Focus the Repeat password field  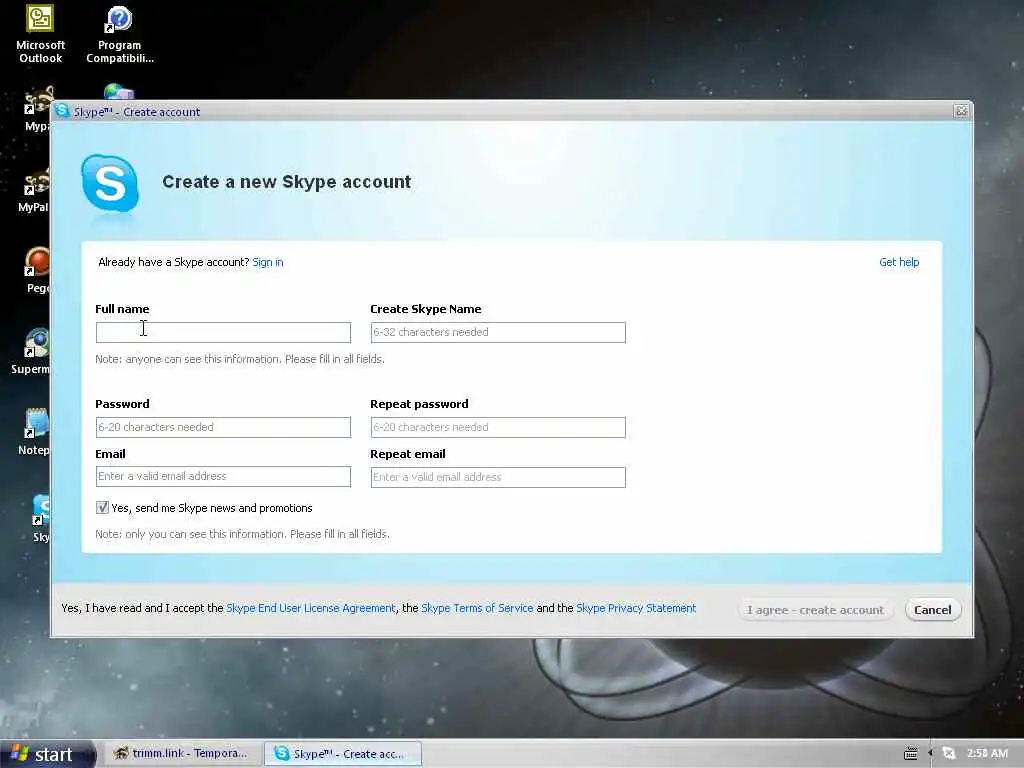(498, 427)
